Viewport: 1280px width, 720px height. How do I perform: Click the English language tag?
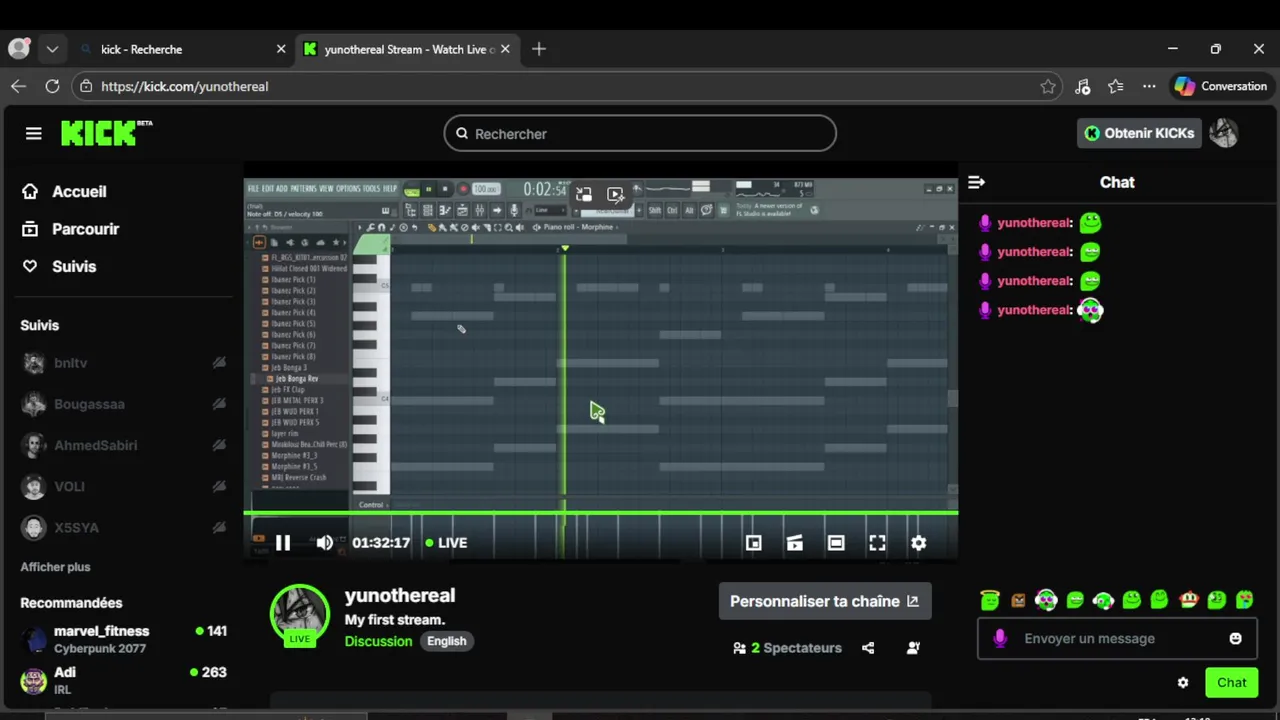click(x=447, y=641)
